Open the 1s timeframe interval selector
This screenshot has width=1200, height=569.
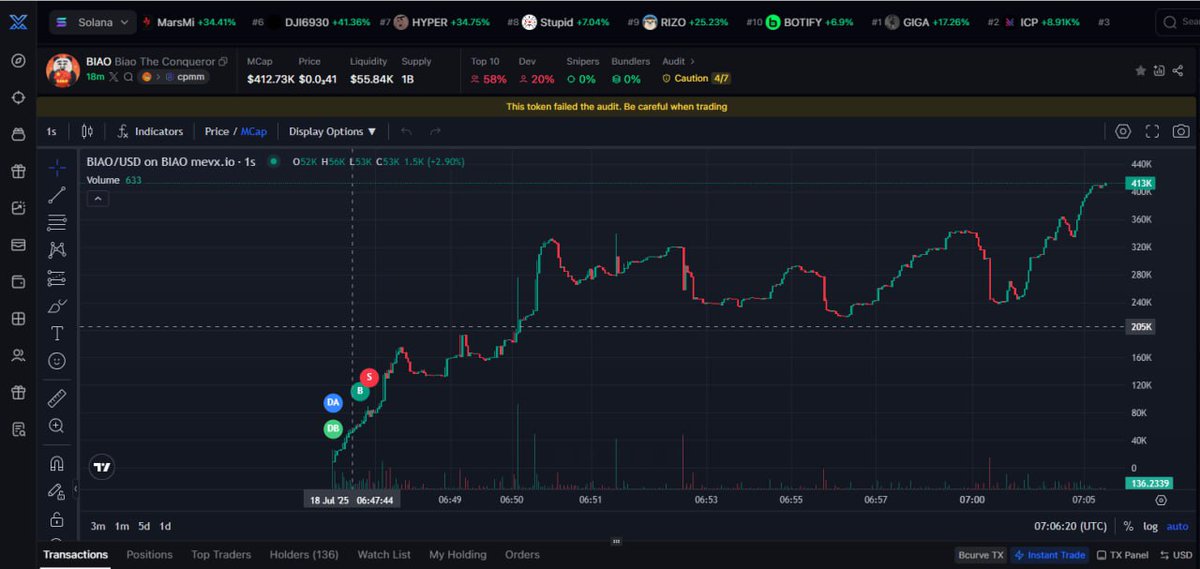point(51,131)
